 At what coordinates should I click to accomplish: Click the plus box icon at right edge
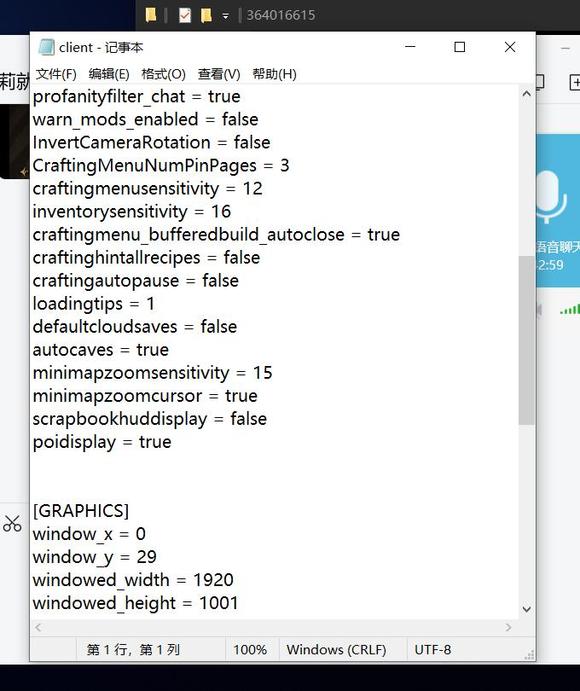click(575, 82)
